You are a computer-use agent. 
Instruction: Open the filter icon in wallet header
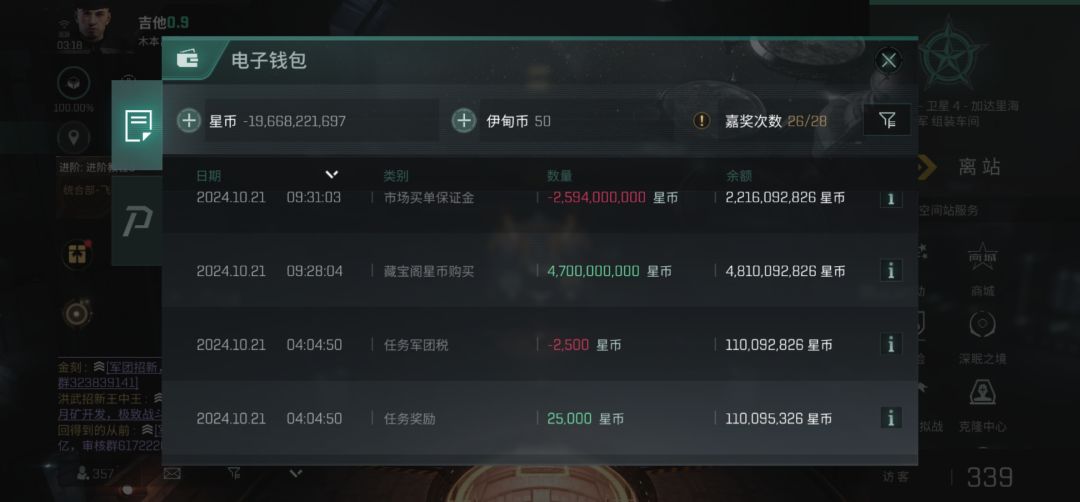point(887,121)
